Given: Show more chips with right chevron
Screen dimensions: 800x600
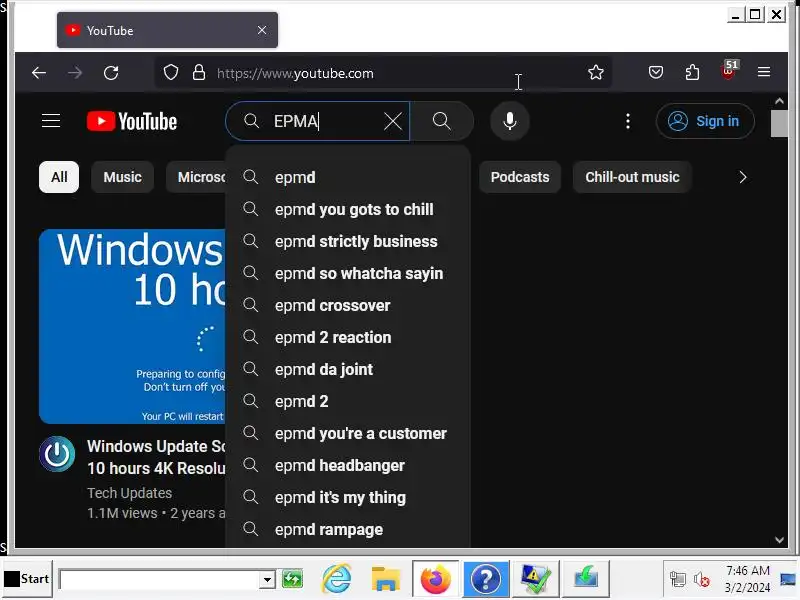Looking at the screenshot, I should pos(742,177).
